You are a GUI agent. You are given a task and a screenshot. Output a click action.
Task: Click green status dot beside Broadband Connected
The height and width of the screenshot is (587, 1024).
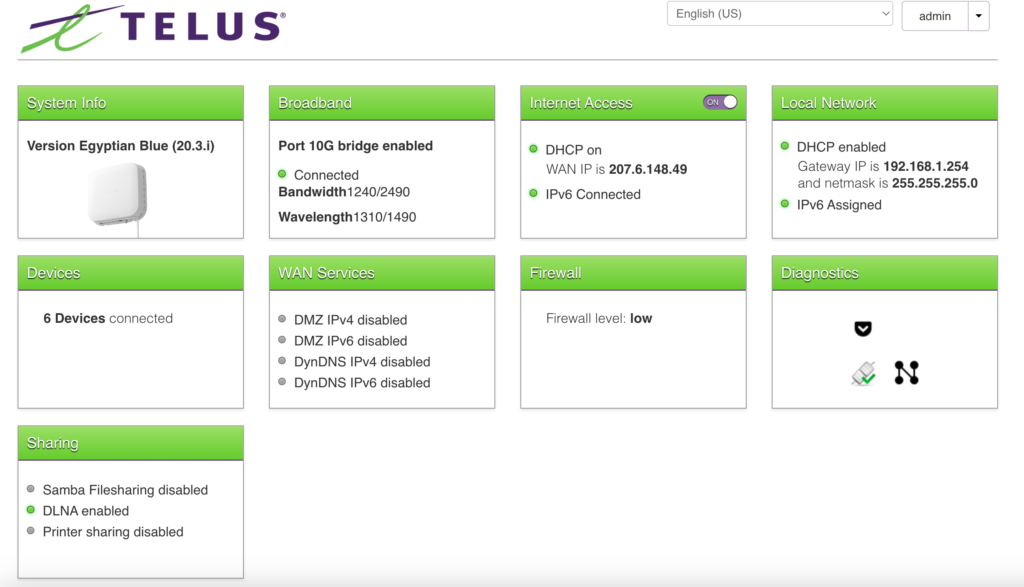tap(283, 174)
